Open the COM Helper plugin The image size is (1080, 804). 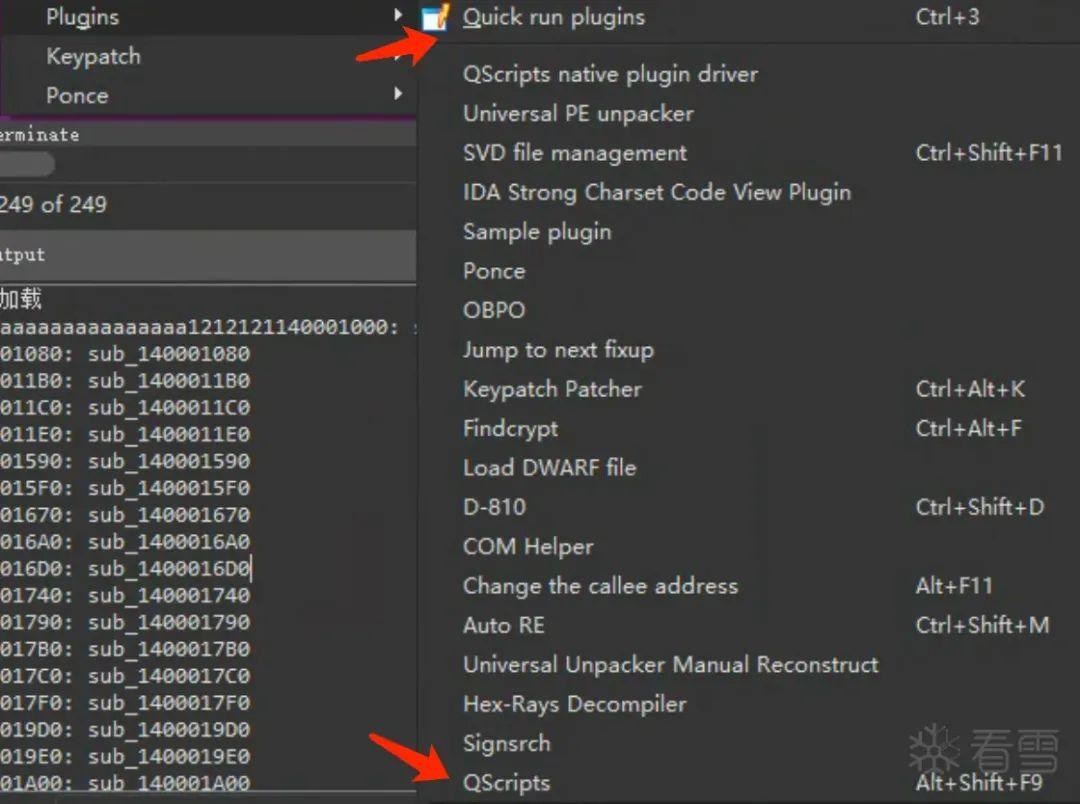(x=528, y=546)
